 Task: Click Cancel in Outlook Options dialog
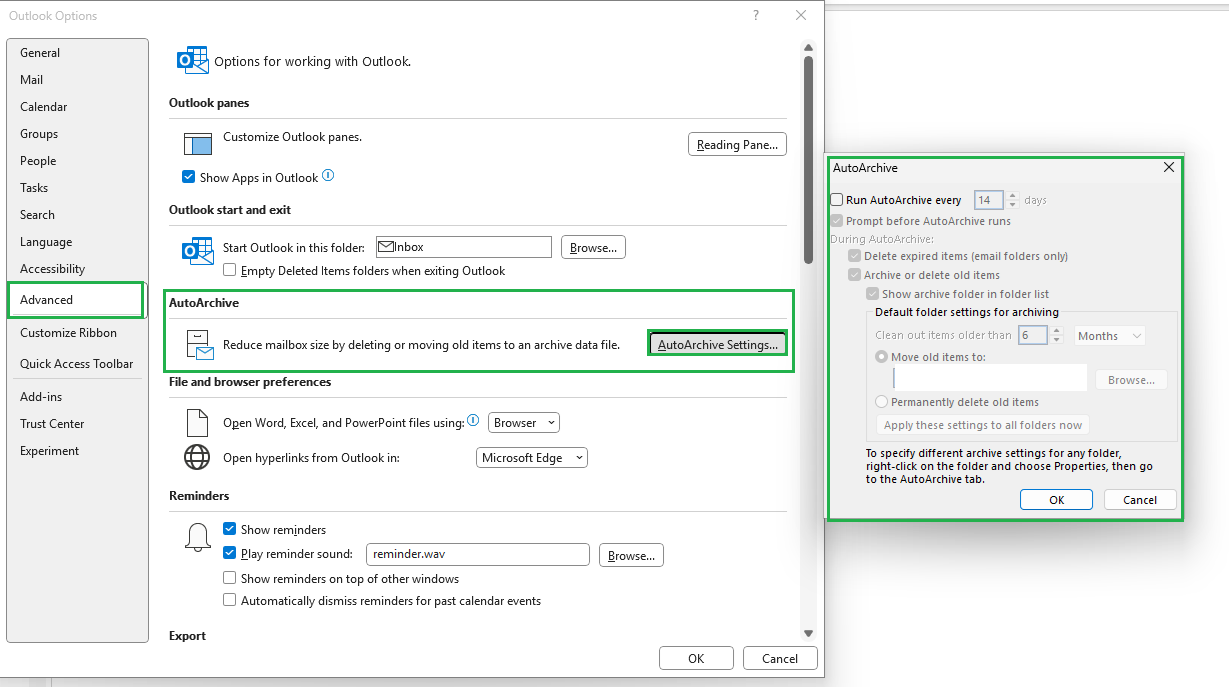pyautogui.click(x=780, y=658)
